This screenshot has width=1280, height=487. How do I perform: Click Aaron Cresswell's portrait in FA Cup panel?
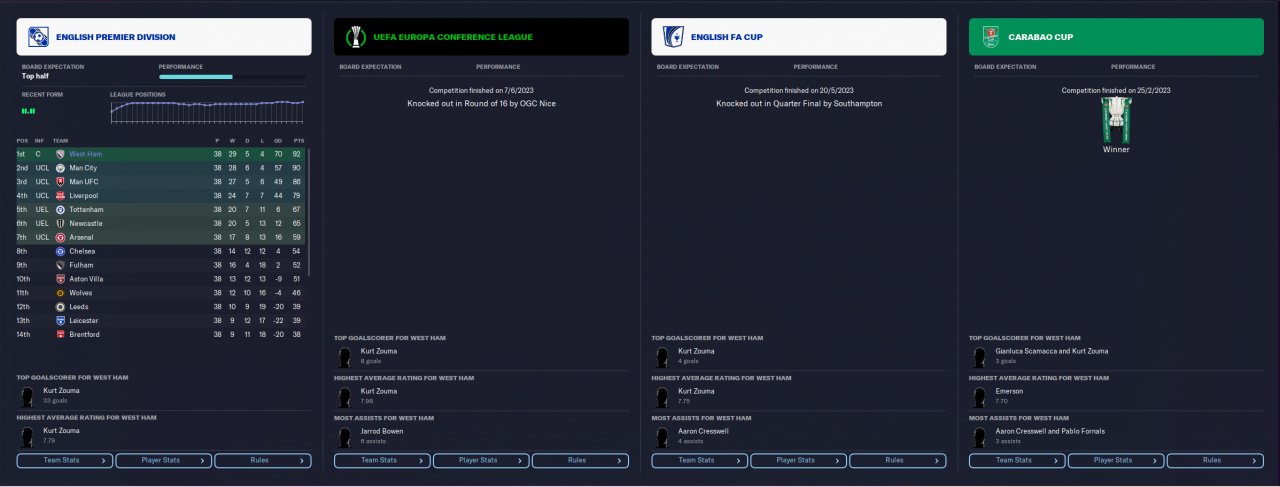coord(663,435)
